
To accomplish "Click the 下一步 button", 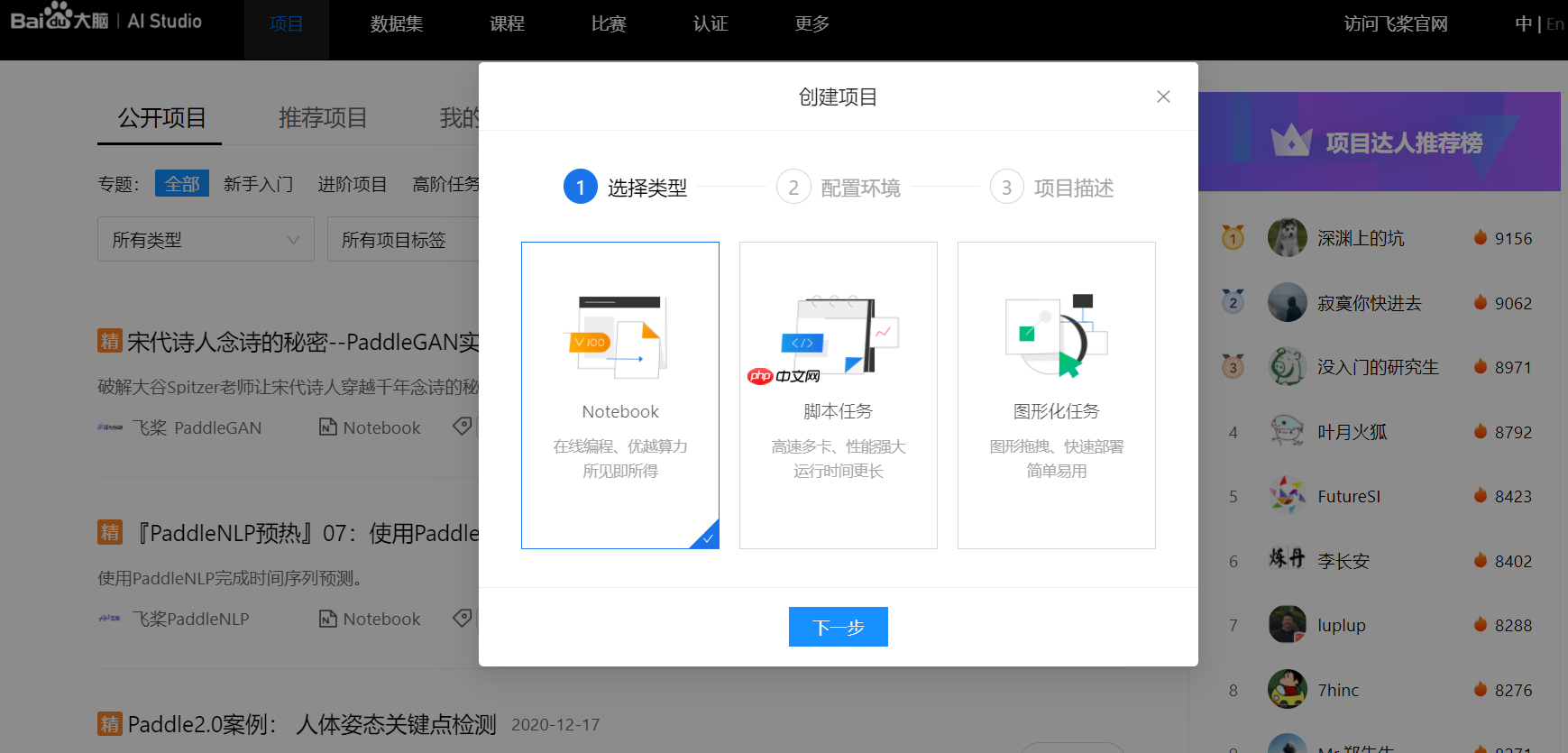I will pyautogui.click(x=839, y=627).
